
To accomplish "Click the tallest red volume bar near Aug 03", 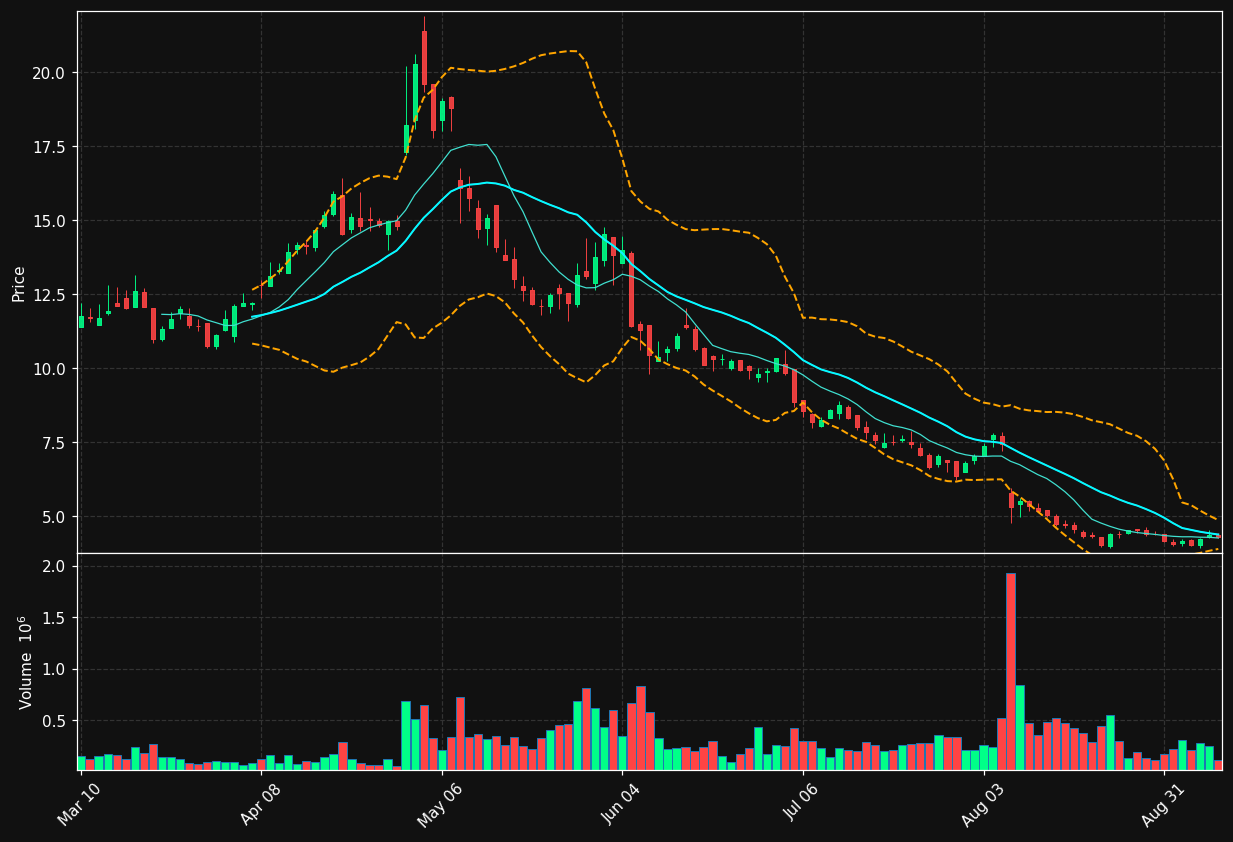I will pos(1011,672).
